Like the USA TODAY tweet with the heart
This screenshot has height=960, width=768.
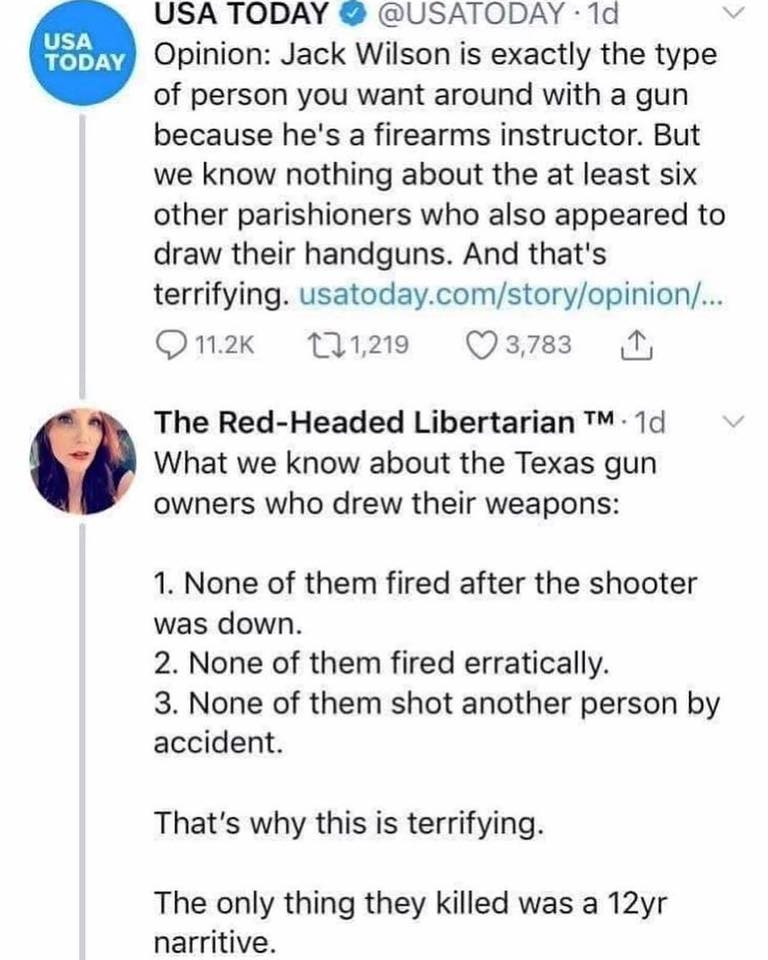pyautogui.click(x=483, y=345)
